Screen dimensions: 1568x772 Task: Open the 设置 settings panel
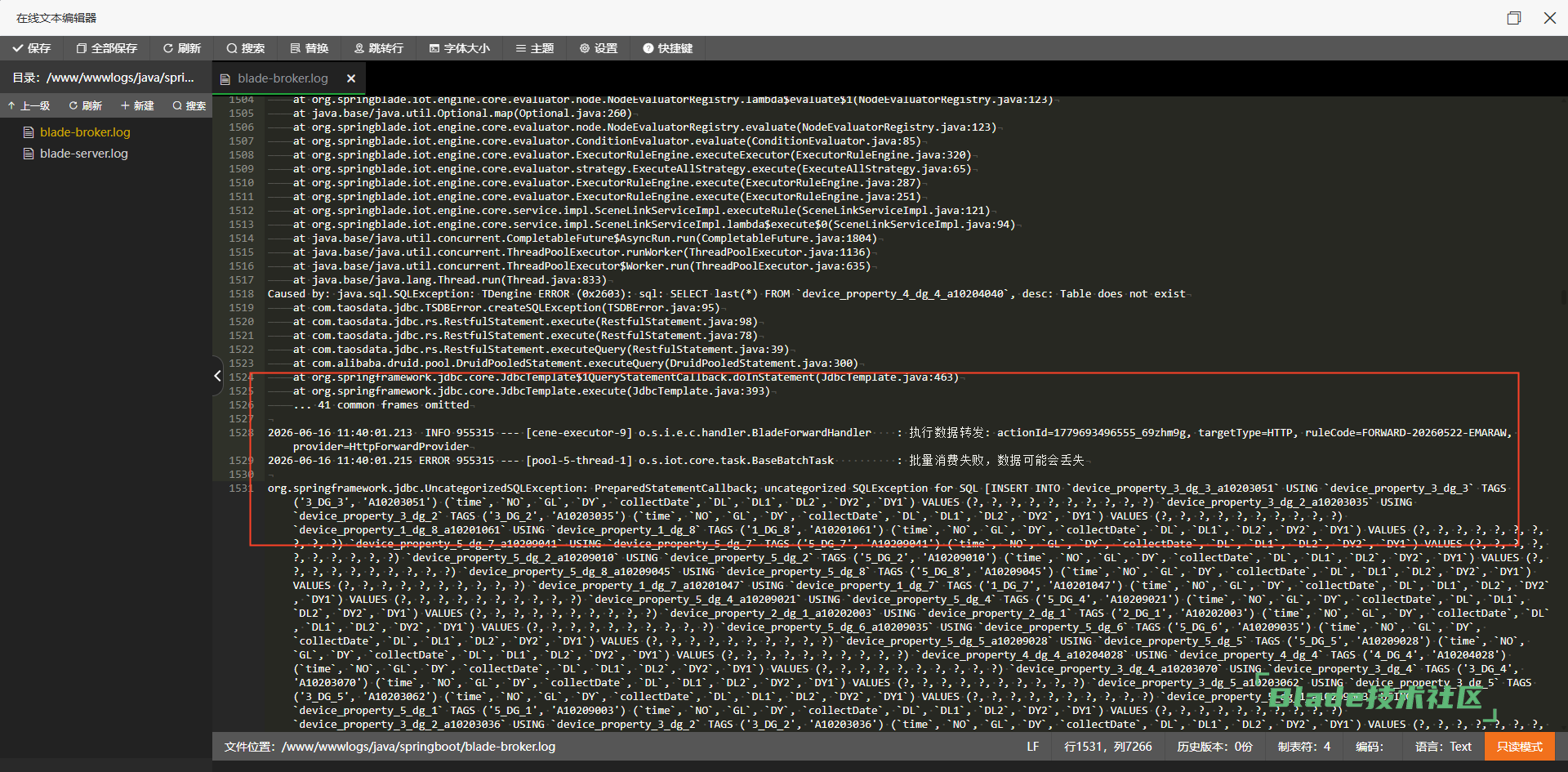click(599, 48)
